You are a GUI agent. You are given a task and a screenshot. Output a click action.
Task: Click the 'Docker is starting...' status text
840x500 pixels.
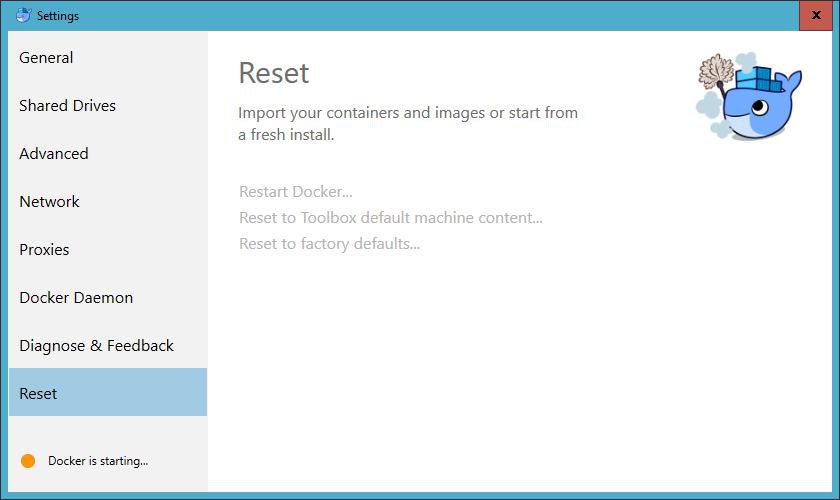point(98,461)
